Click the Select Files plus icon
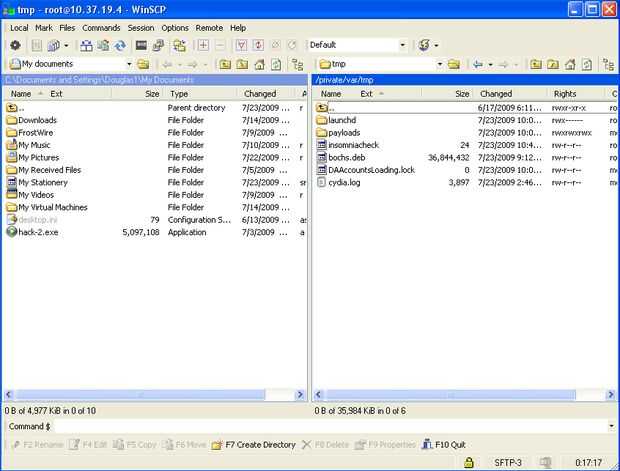620x471 pixels. click(203, 45)
